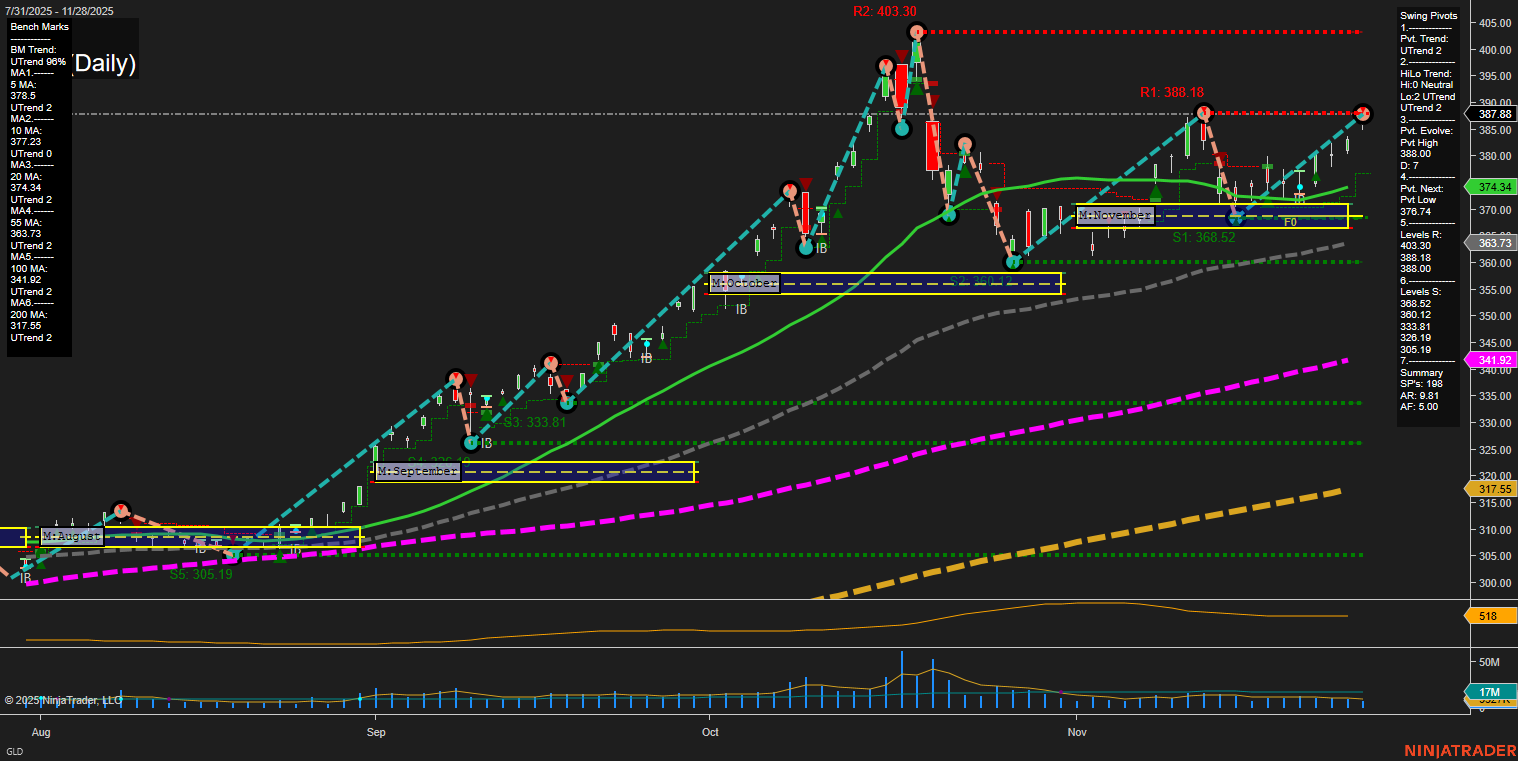Click the date range 7/31/2025 - 11/28/2025 label
Image resolution: width=1518 pixels, height=761 pixels.
pos(60,11)
